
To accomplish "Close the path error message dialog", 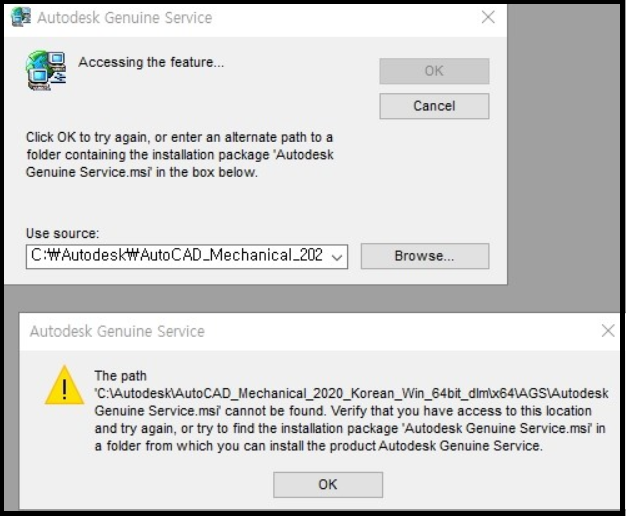I will pos(607,331).
